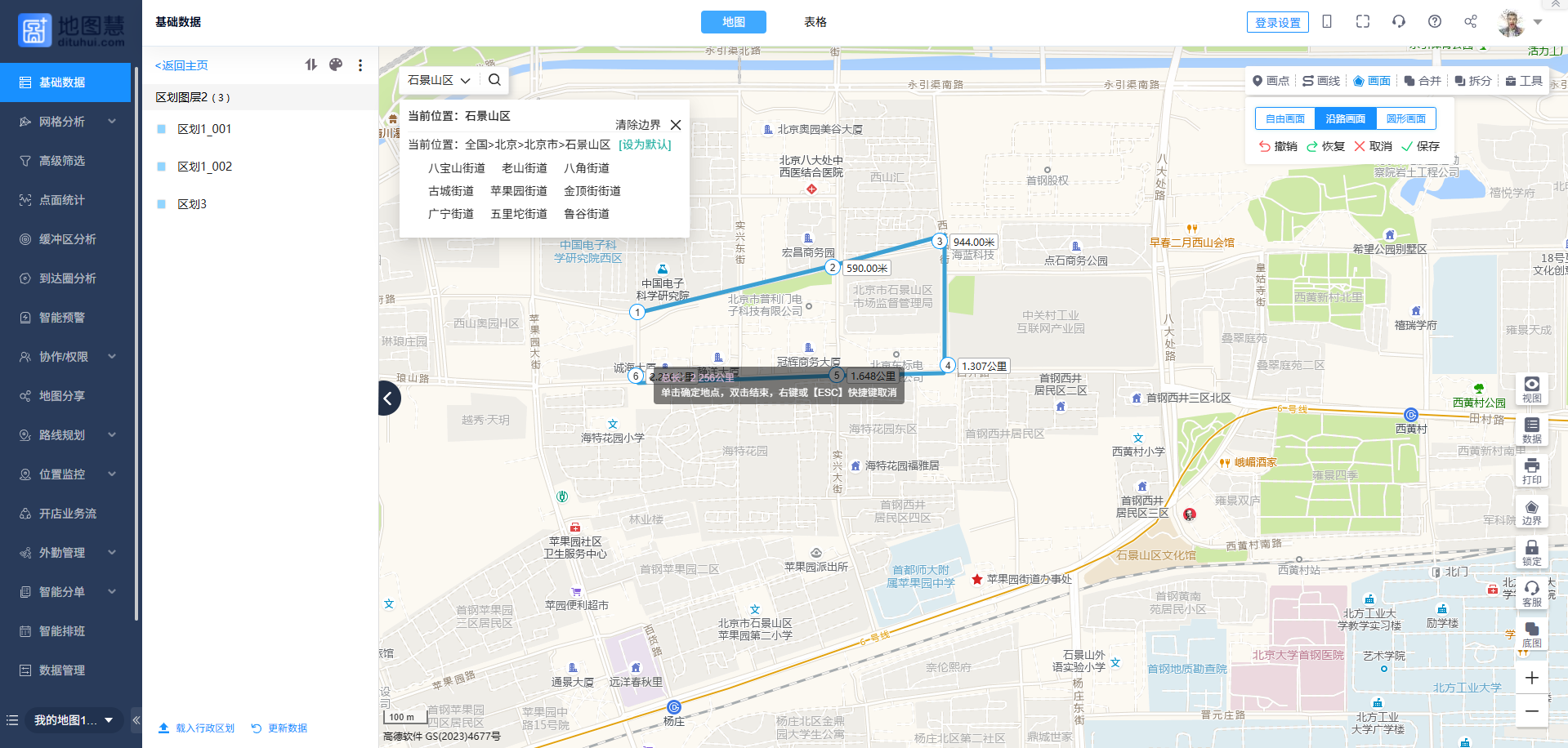
Task: Select 圆形画面 drawing mode
Action: (x=1405, y=118)
